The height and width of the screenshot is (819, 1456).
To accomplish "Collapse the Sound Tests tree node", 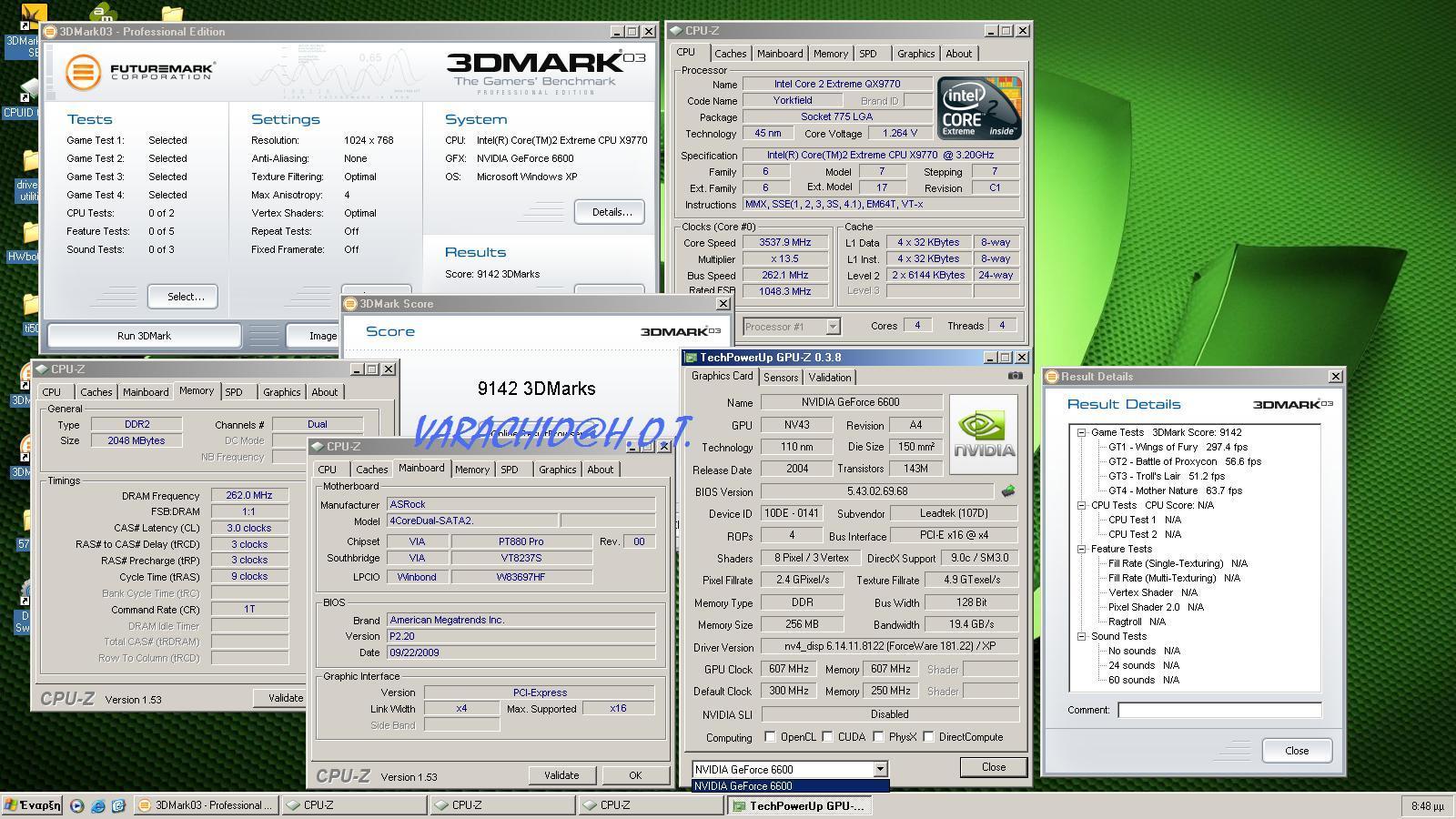I will [1081, 637].
